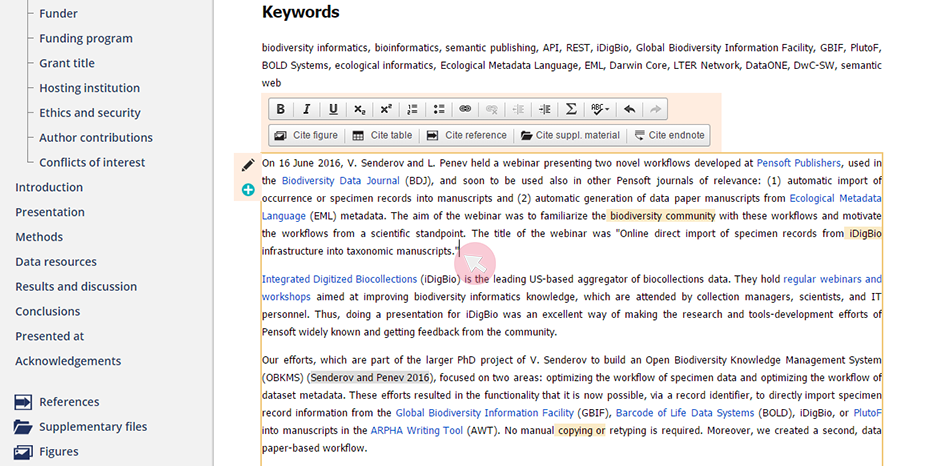Open Integrated Digitized Biocollections link
The height and width of the screenshot is (466, 925).
point(339,279)
